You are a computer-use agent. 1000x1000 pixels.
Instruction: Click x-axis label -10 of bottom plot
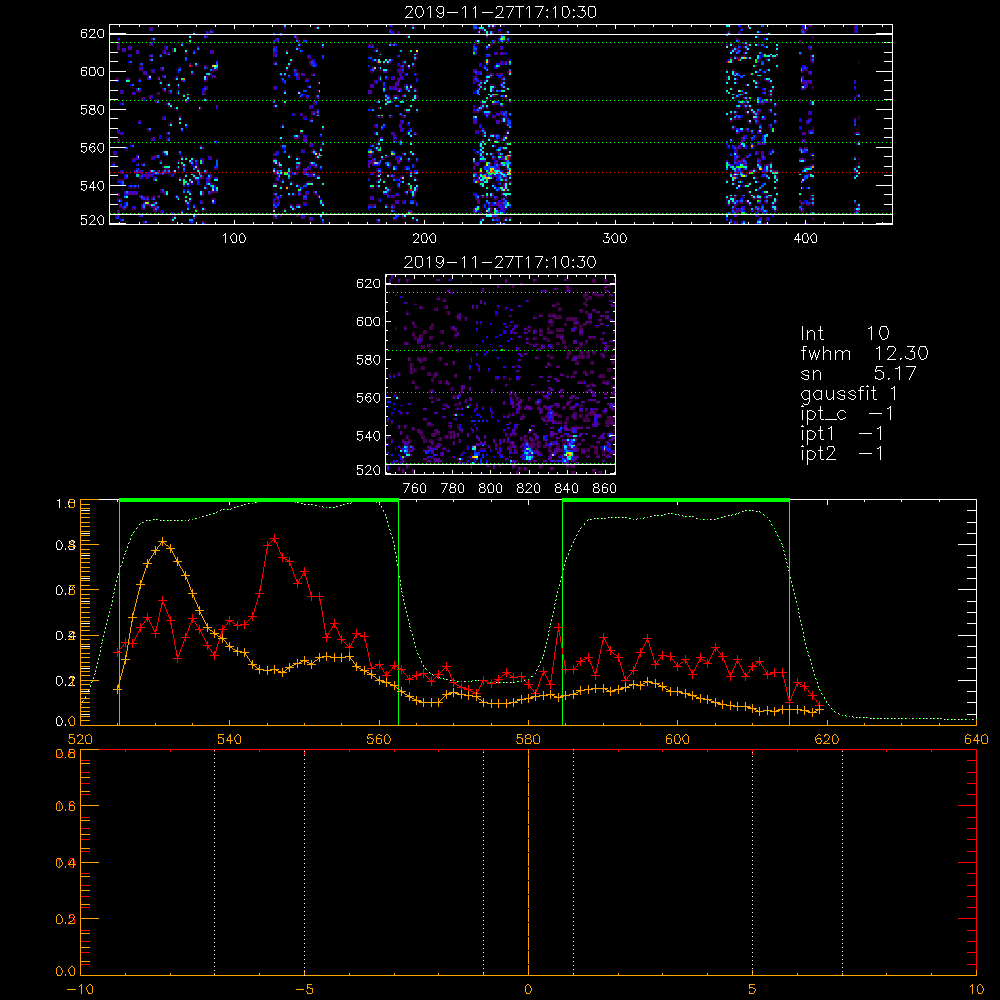coord(80,989)
